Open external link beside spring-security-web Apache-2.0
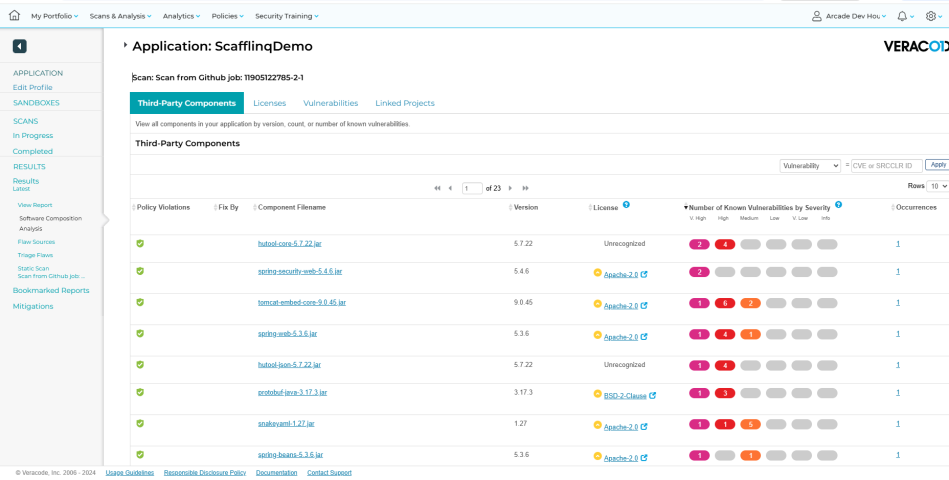The image size is (949, 480). pos(644,274)
